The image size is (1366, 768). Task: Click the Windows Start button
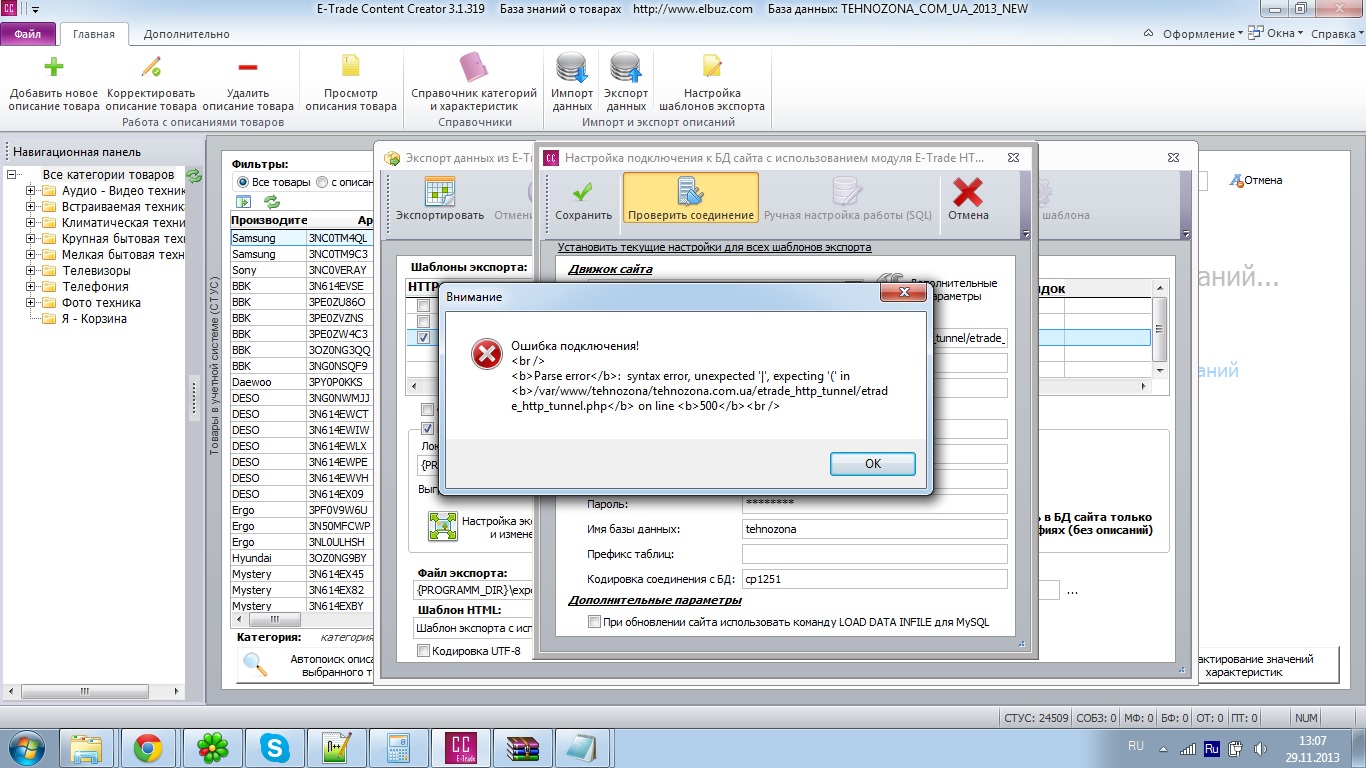27,748
